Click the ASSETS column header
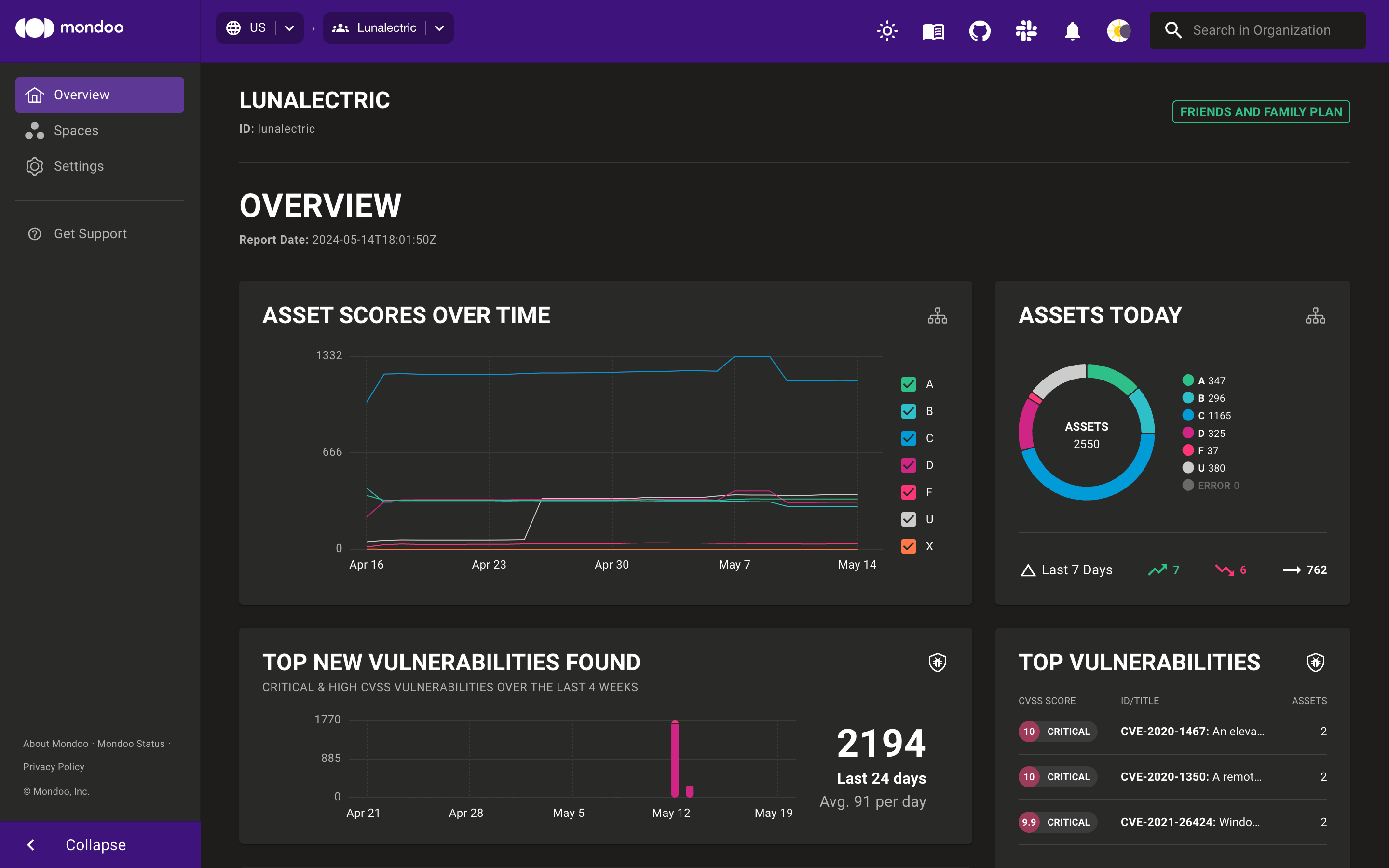The height and width of the screenshot is (868, 1389). tap(1309, 701)
